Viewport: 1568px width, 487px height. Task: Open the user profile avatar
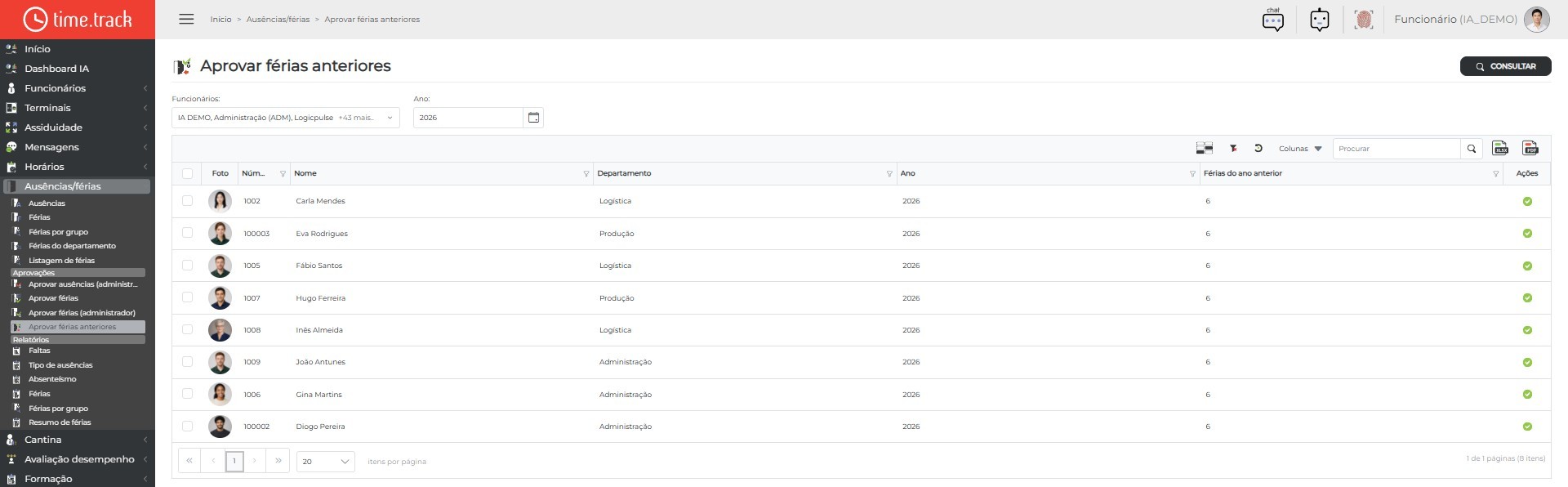point(1537,20)
